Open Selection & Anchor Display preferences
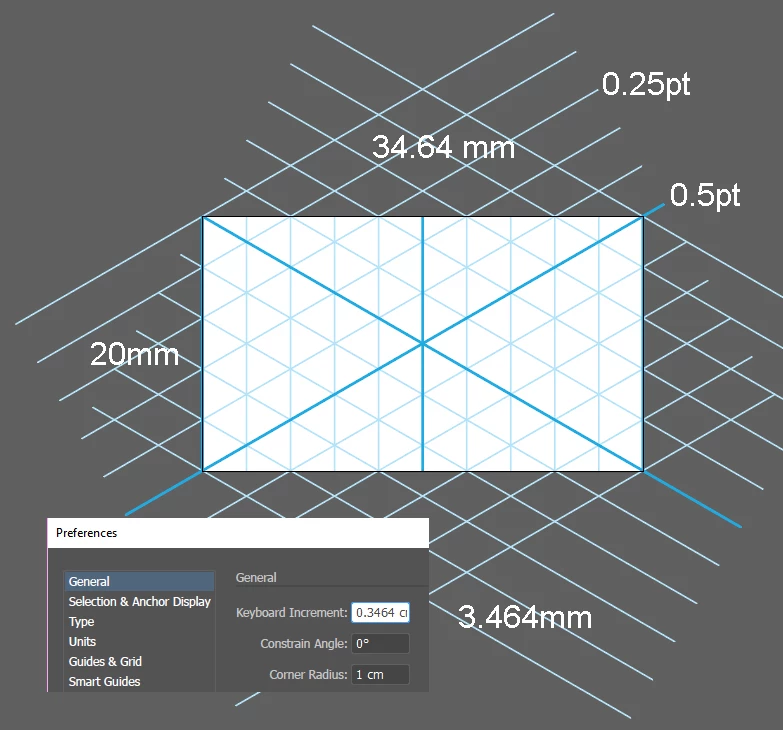Viewport: 783px width, 730px height. [139, 602]
